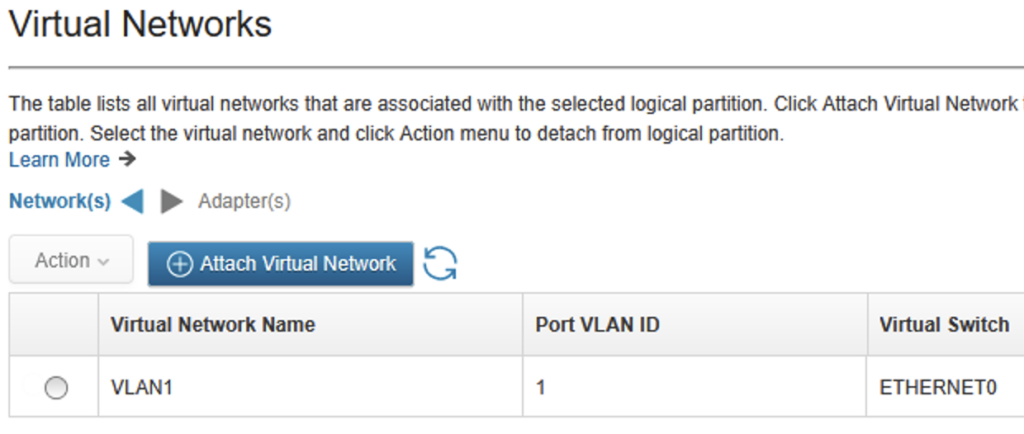Click the blue left arrow next to Network(s)
The height and width of the screenshot is (434, 1024).
pyautogui.click(x=133, y=202)
